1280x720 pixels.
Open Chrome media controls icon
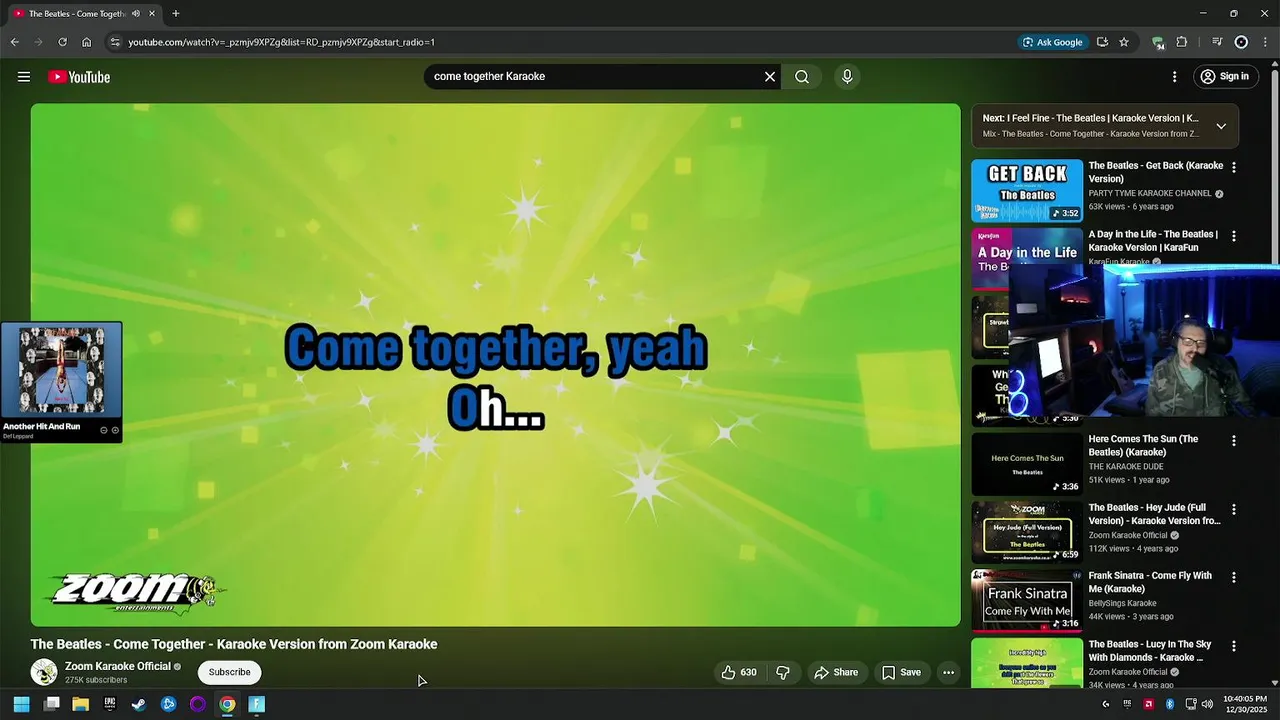1217,42
